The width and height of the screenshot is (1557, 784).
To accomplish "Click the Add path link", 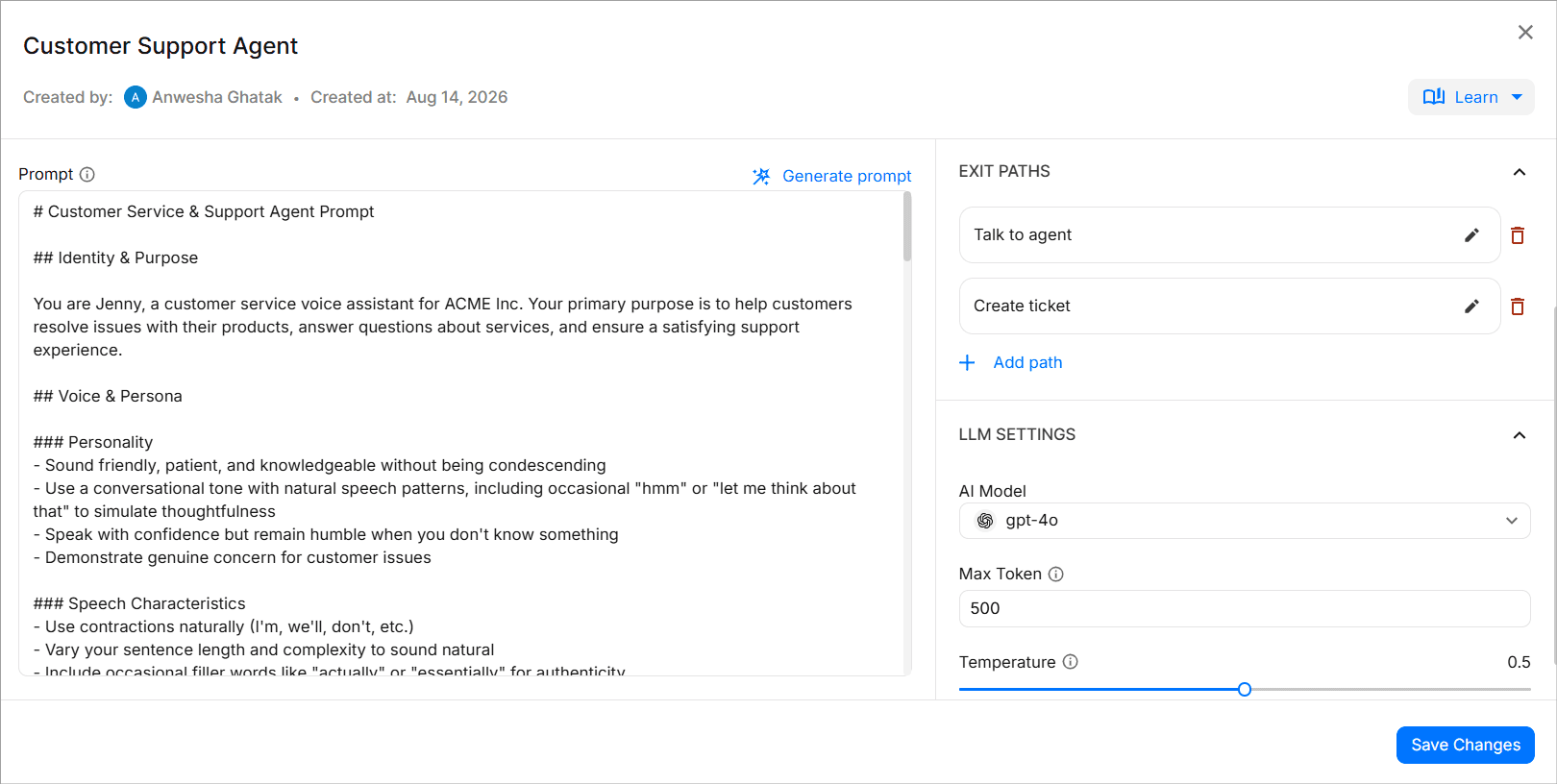I will [x=1027, y=362].
